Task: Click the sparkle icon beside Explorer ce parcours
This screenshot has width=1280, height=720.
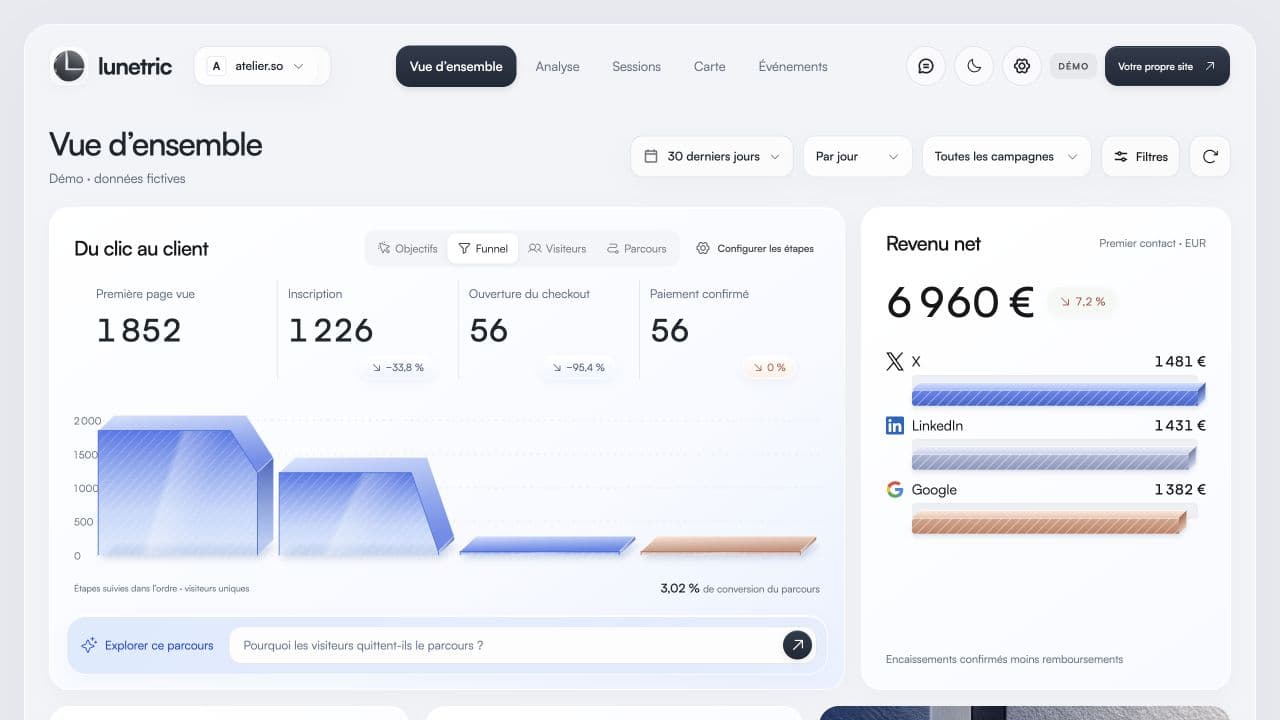Action: click(x=89, y=646)
